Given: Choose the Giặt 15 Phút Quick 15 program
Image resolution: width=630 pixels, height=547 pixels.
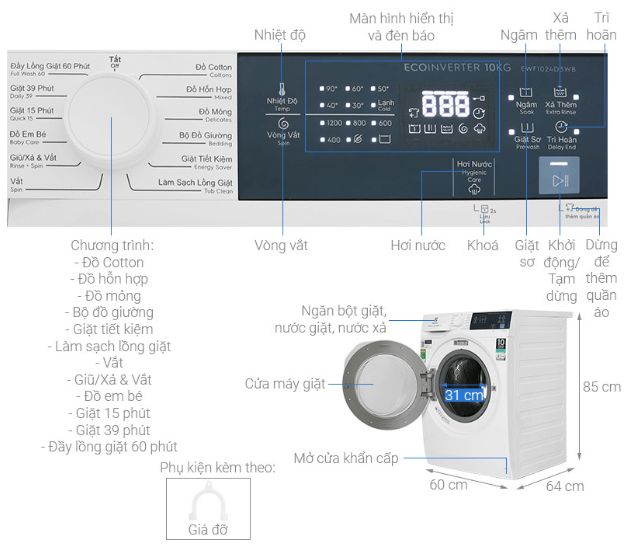Looking at the screenshot, I should (x=32, y=113).
